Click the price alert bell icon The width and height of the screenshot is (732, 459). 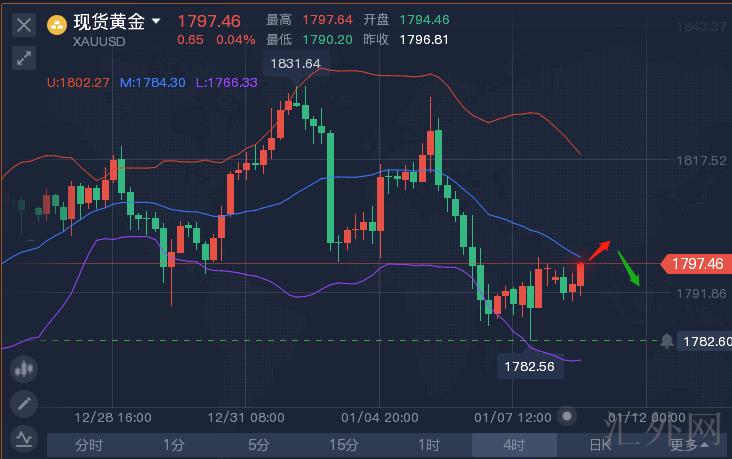(x=666, y=341)
